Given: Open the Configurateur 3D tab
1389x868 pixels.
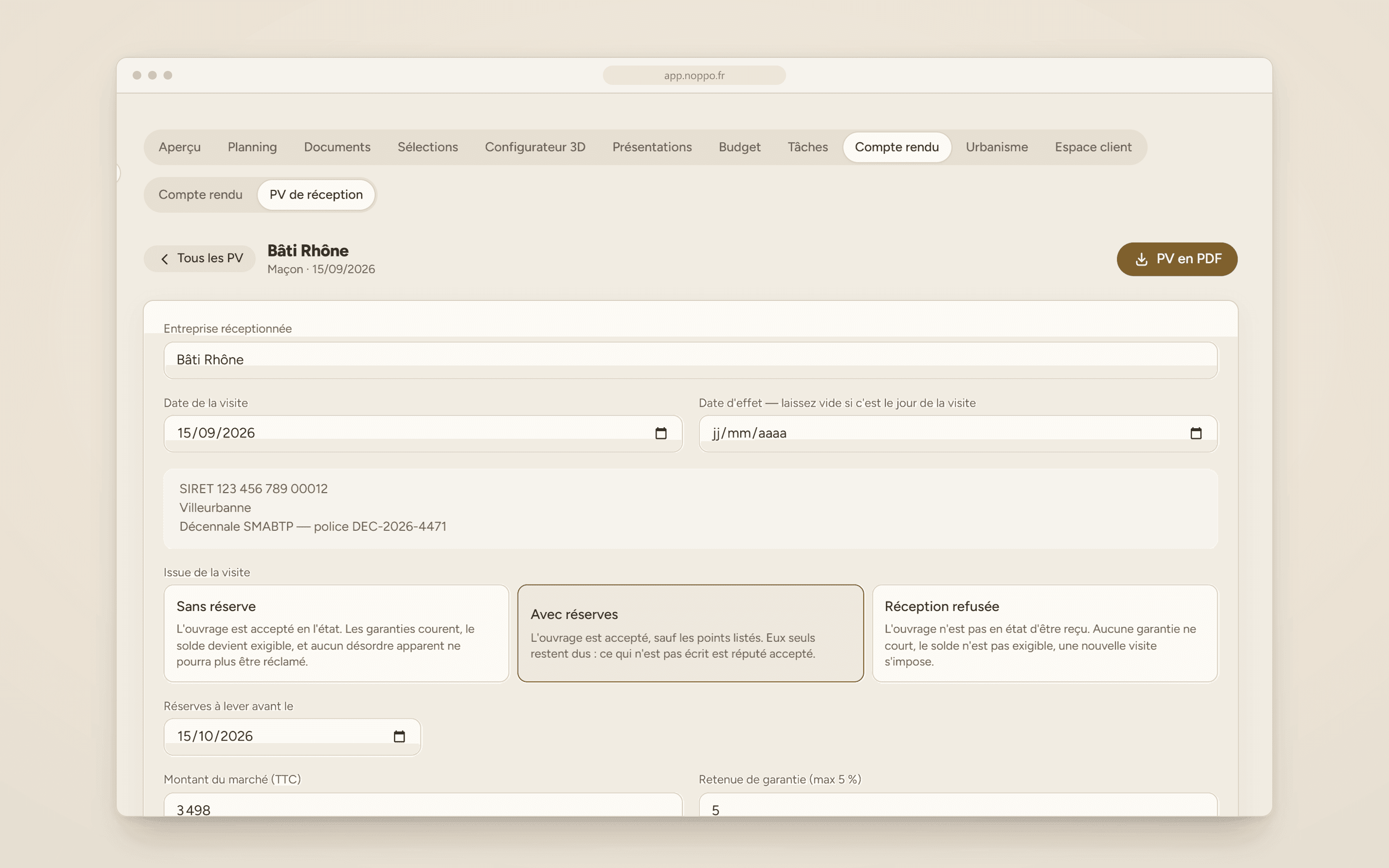Looking at the screenshot, I should 535,147.
